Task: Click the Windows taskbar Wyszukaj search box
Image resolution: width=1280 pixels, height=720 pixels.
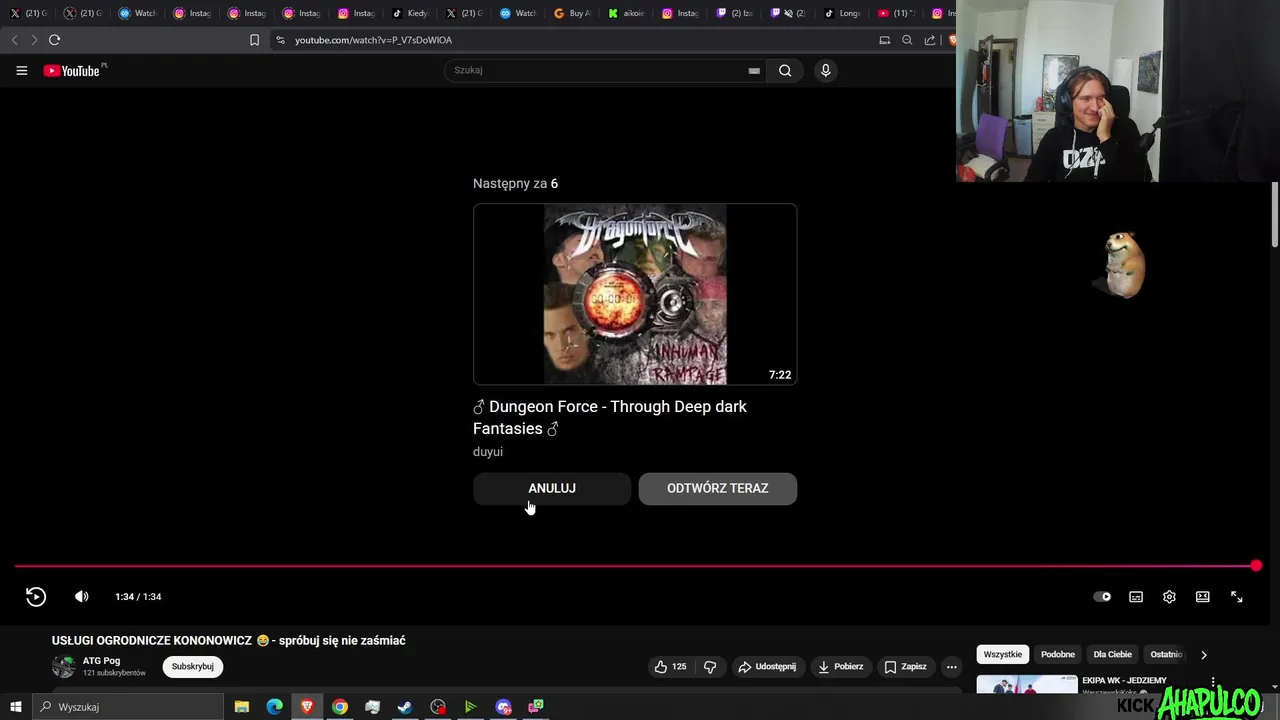Action: pyautogui.click(x=128, y=707)
